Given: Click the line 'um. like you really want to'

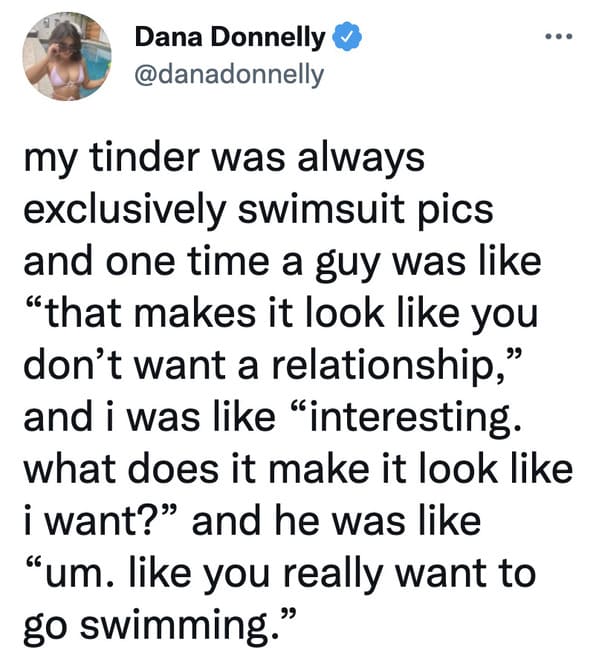Looking at the screenshot, I should point(281,574).
